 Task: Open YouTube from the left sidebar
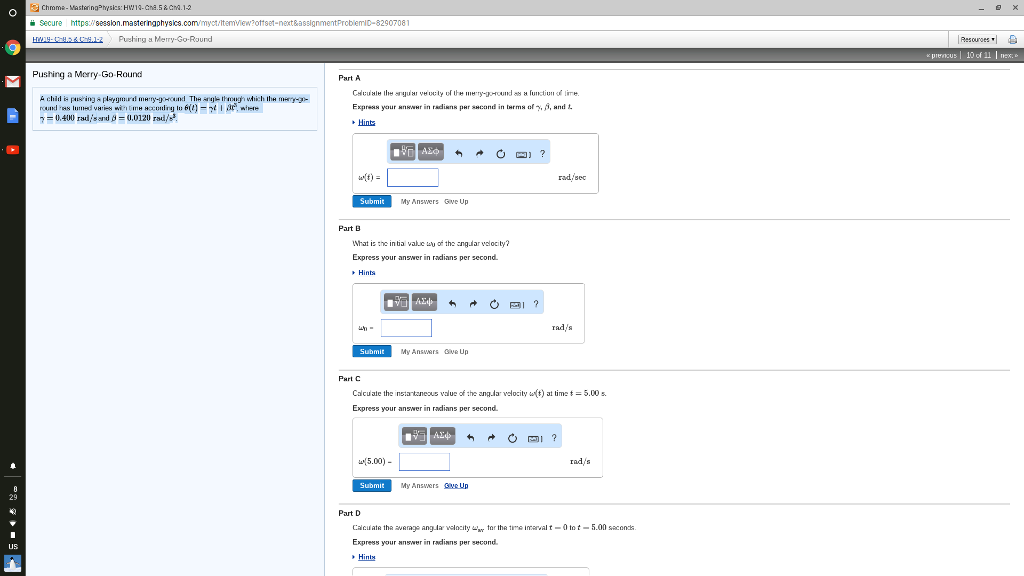[x=13, y=150]
